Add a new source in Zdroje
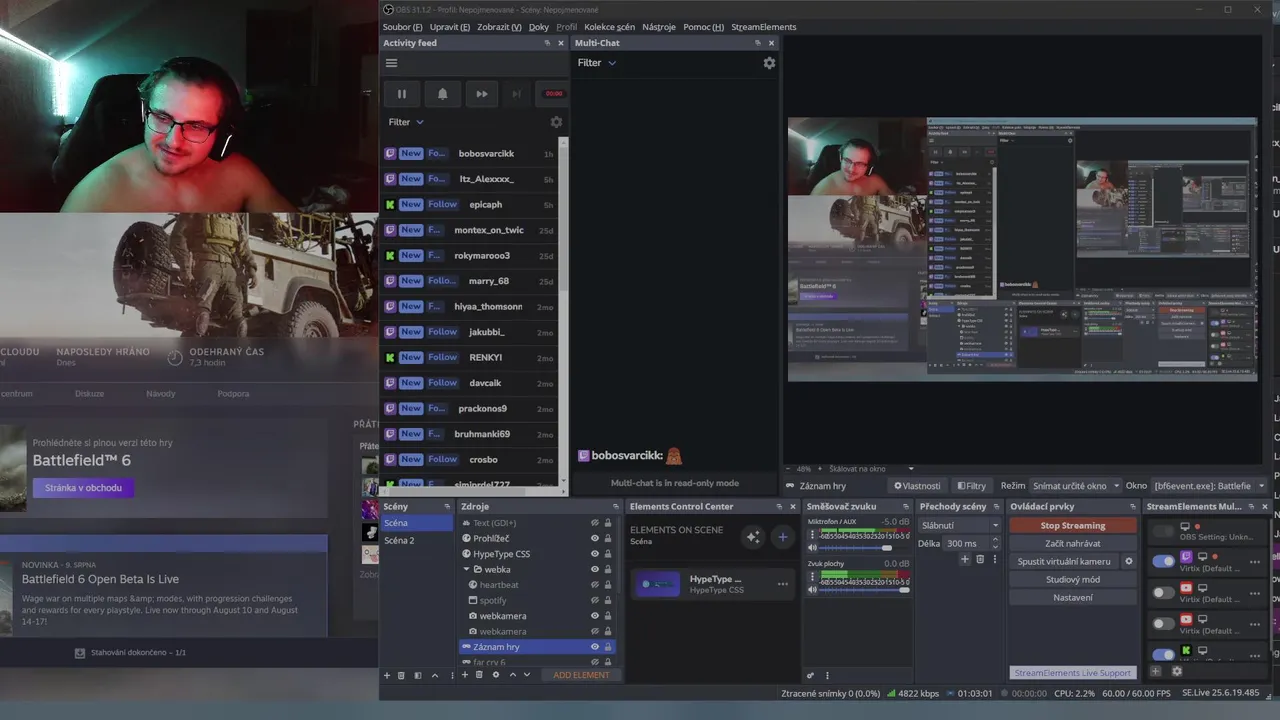 click(464, 675)
